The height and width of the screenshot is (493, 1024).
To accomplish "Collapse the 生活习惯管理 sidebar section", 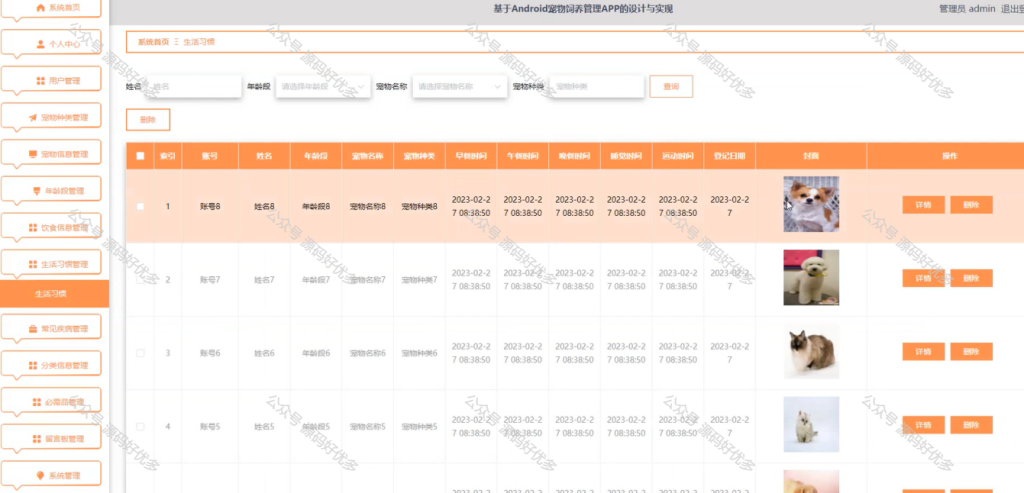I will [51, 264].
